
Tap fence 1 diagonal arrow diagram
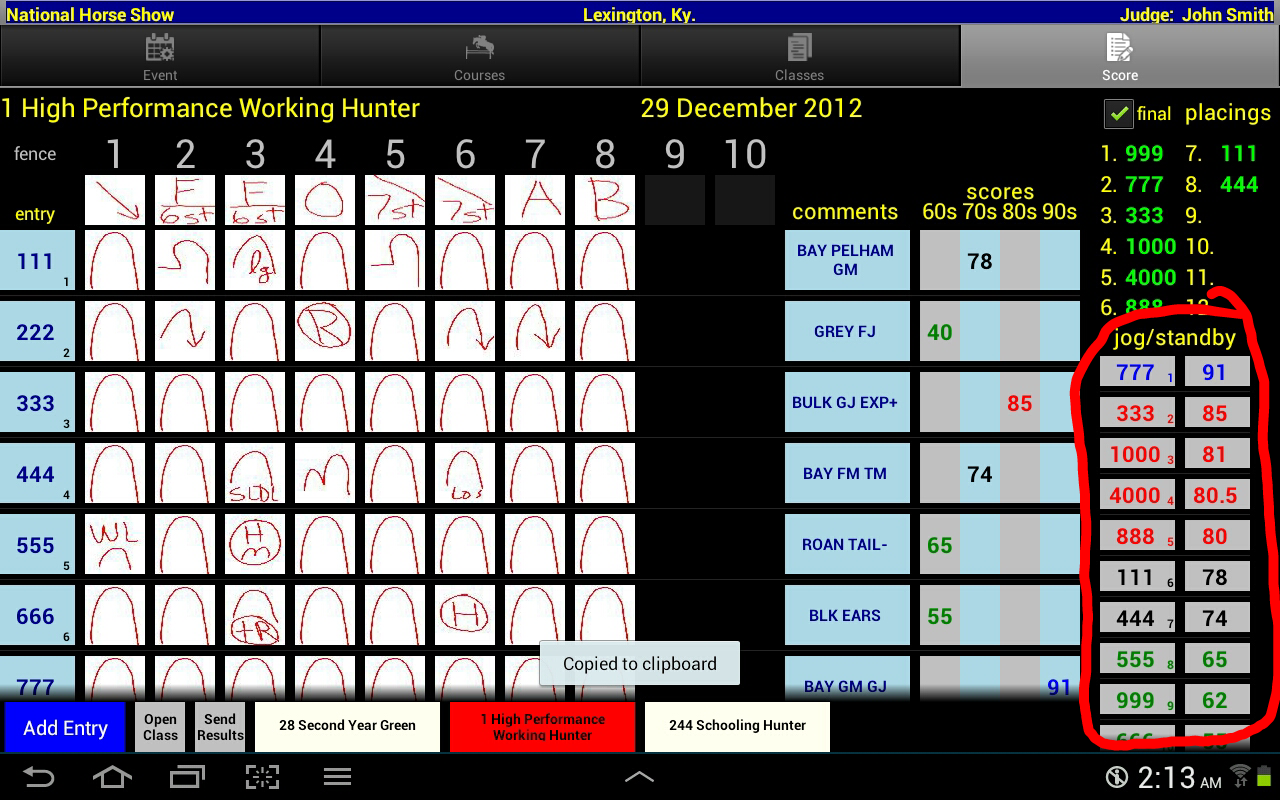(x=115, y=200)
